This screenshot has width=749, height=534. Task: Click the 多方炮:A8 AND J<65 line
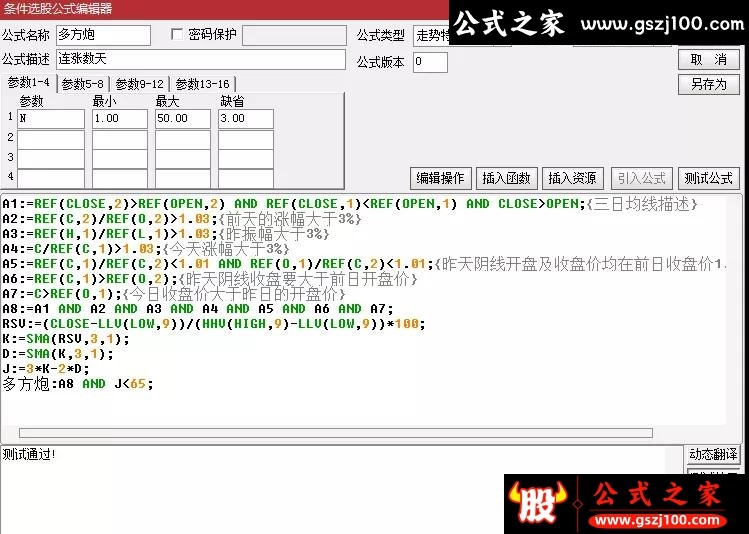coord(77,384)
